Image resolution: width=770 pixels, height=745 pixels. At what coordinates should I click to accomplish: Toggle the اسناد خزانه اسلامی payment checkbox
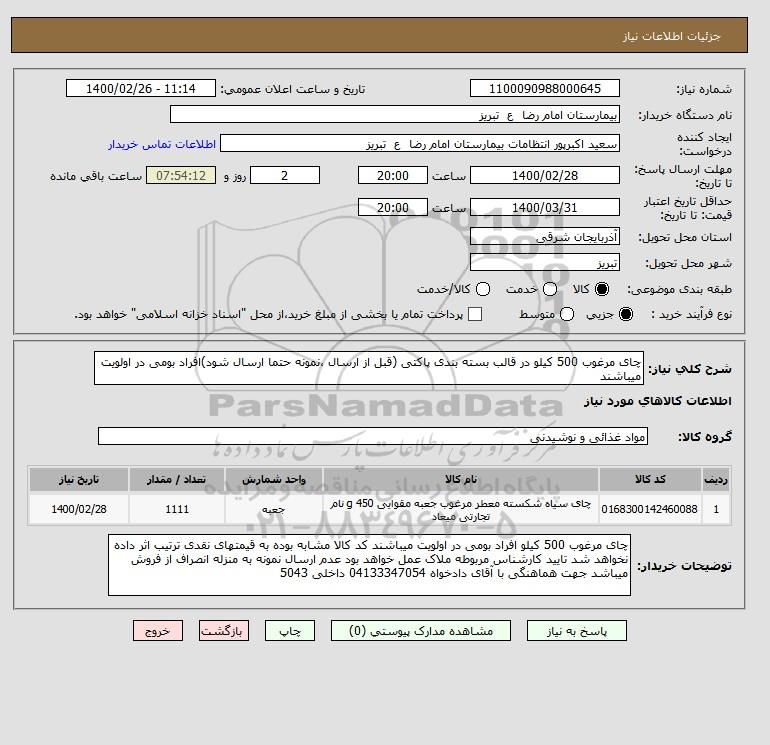coord(475,314)
